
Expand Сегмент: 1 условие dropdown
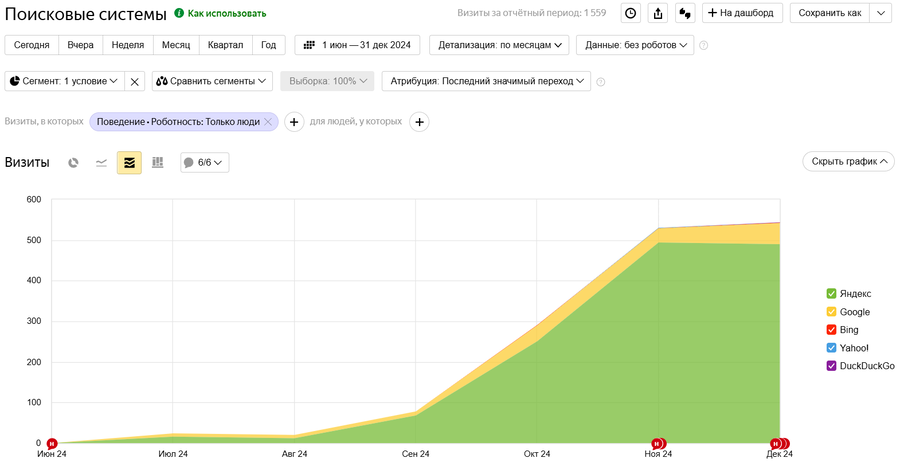tap(64, 81)
